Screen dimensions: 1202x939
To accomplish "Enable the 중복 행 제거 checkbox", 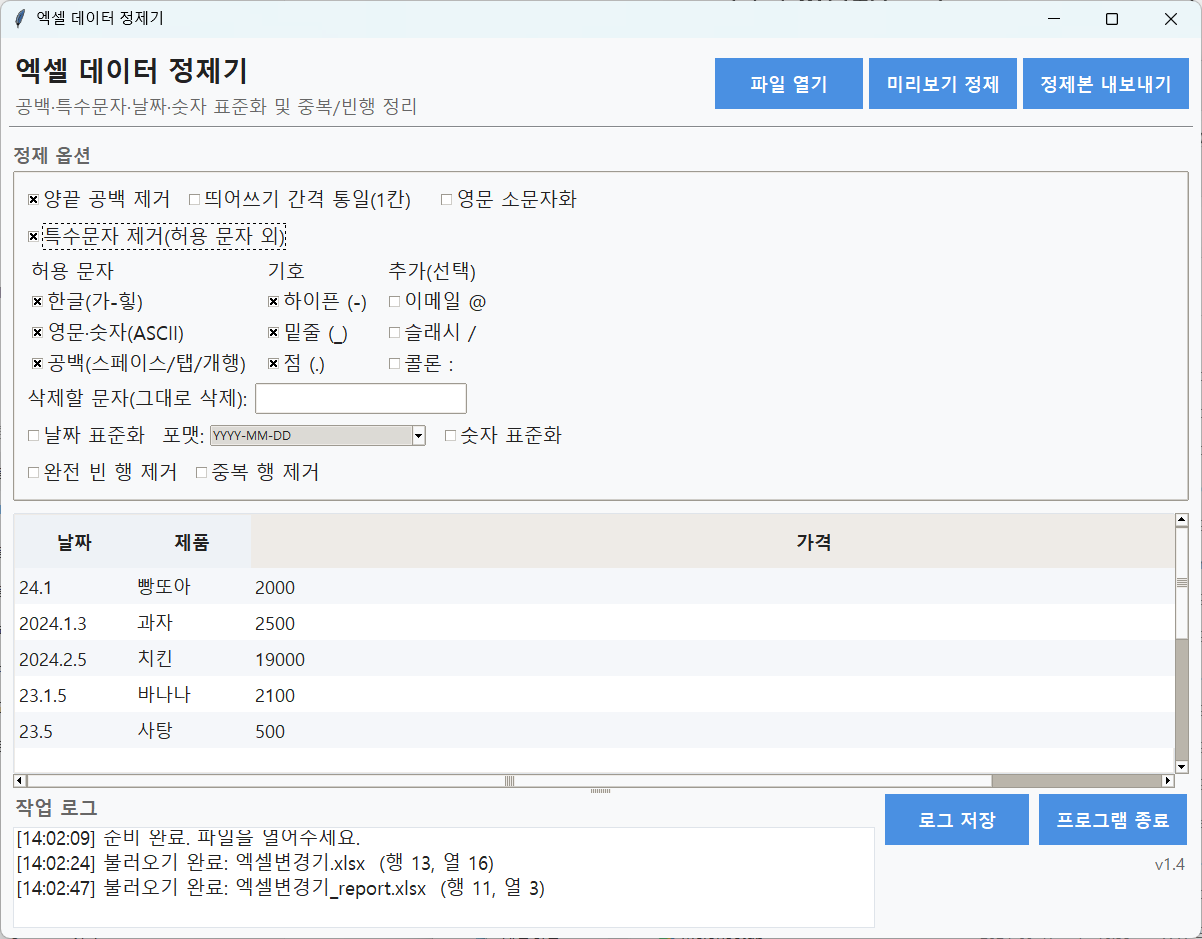I will 201,472.
